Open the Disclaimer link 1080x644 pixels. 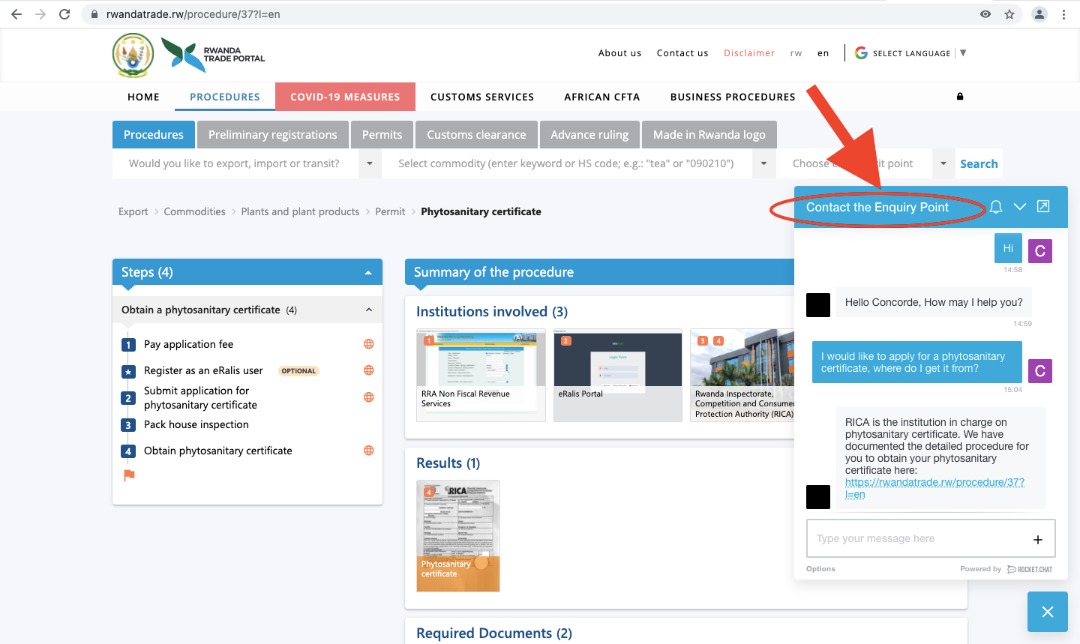tap(749, 53)
